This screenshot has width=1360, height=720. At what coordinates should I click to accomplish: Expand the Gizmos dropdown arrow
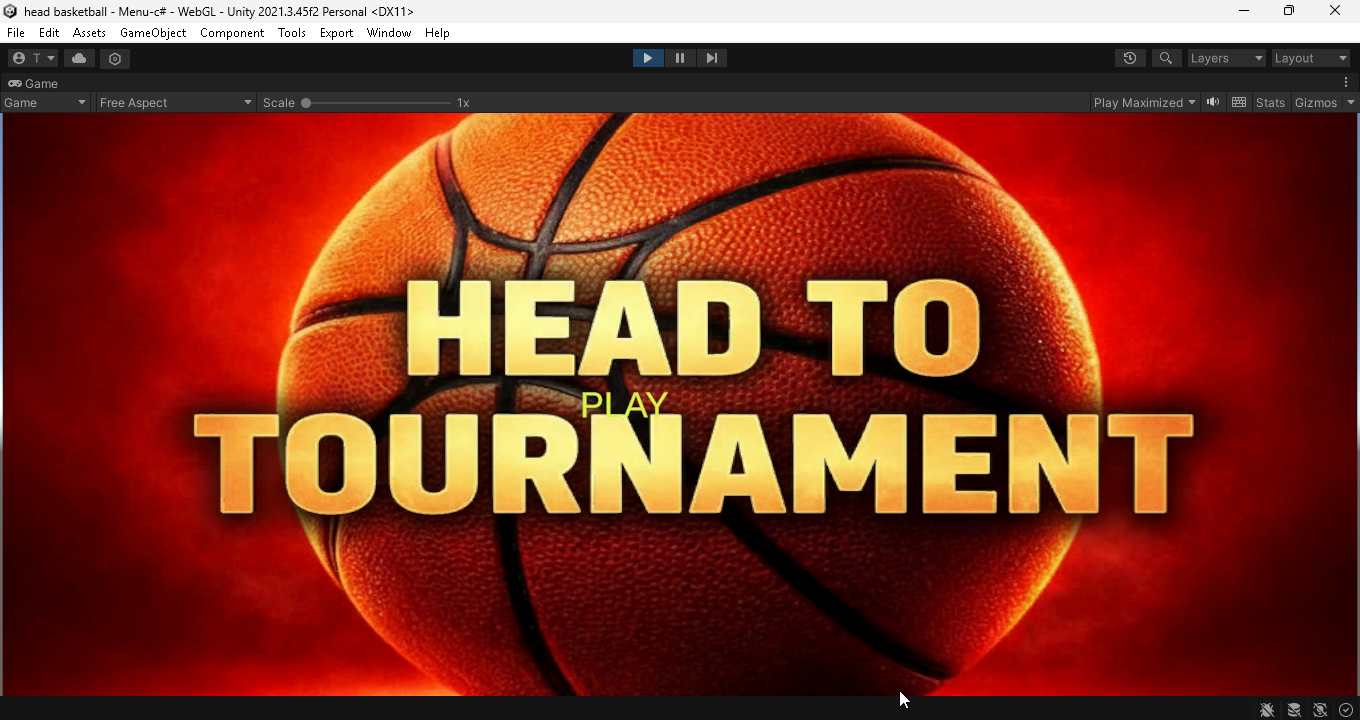tap(1350, 103)
